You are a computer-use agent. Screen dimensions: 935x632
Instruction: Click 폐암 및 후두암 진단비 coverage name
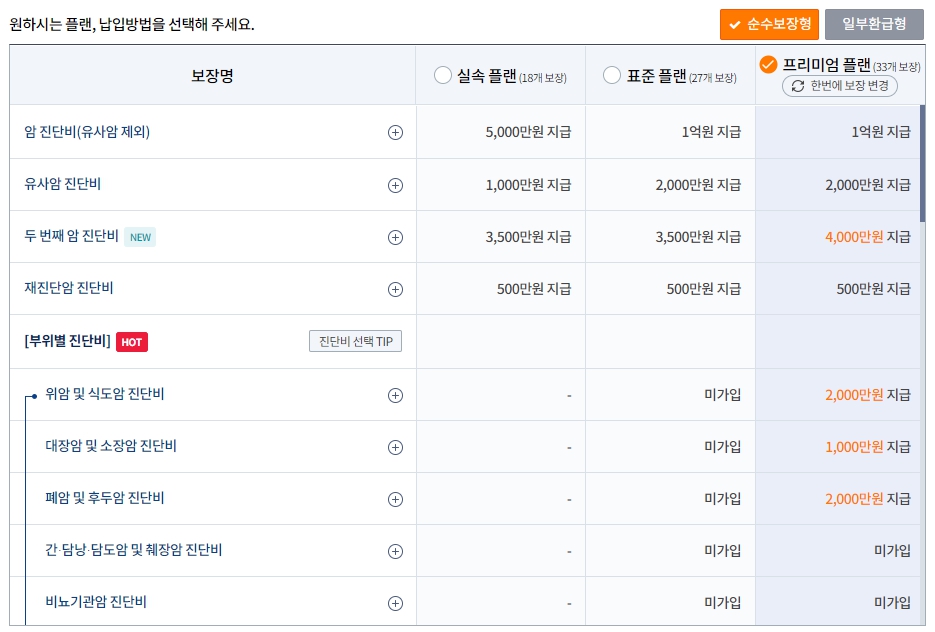tap(105, 498)
